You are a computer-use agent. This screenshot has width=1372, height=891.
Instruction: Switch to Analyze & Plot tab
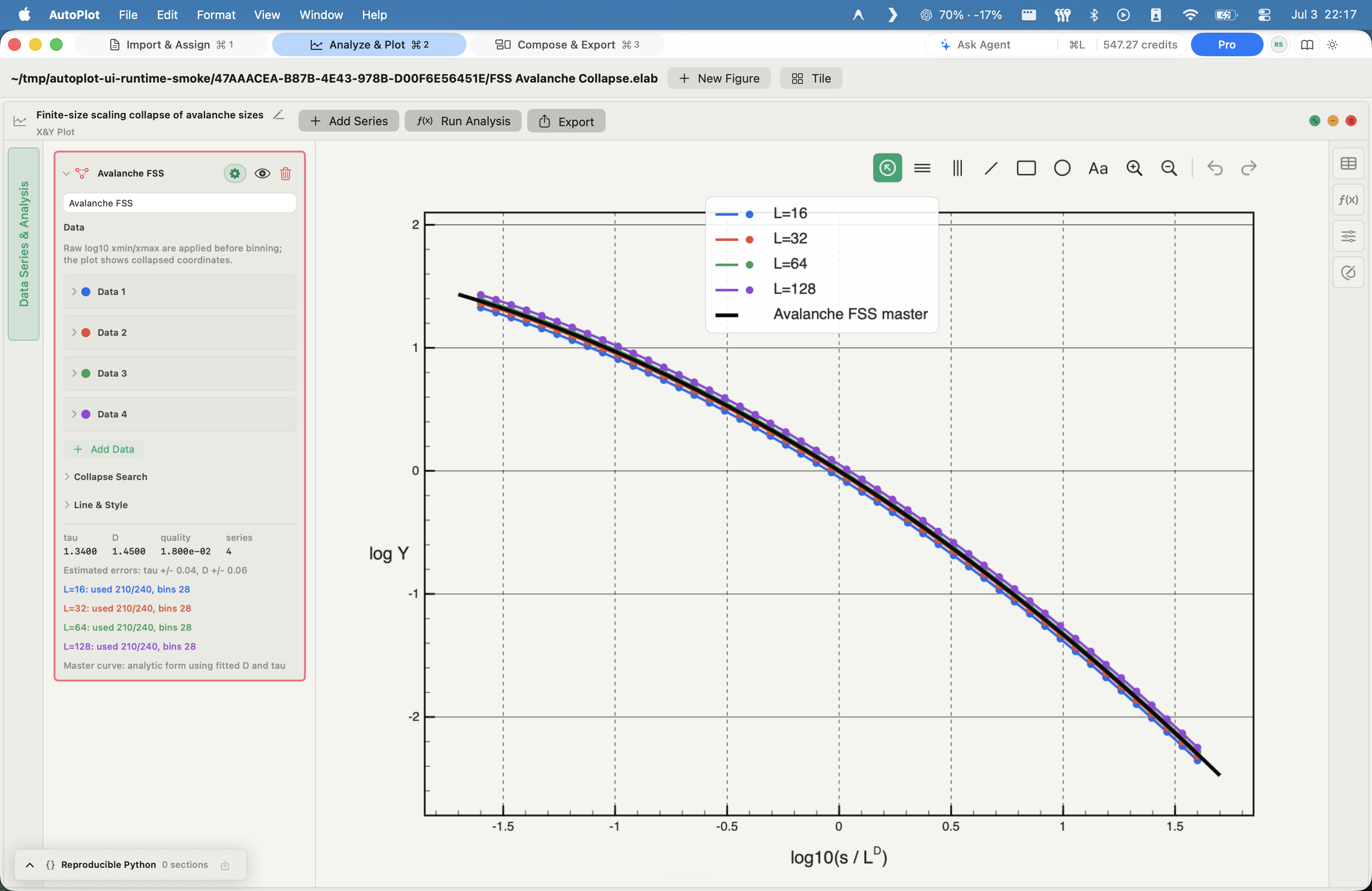point(369,44)
